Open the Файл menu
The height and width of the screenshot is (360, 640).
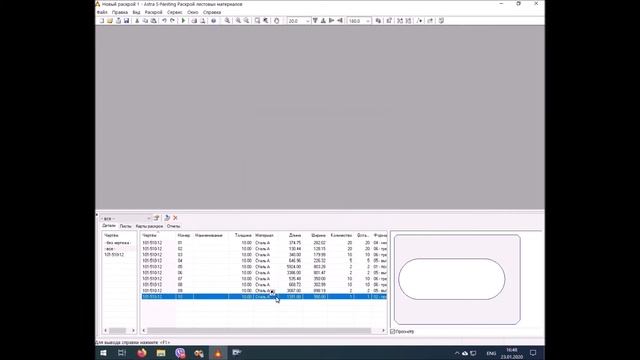pos(102,12)
